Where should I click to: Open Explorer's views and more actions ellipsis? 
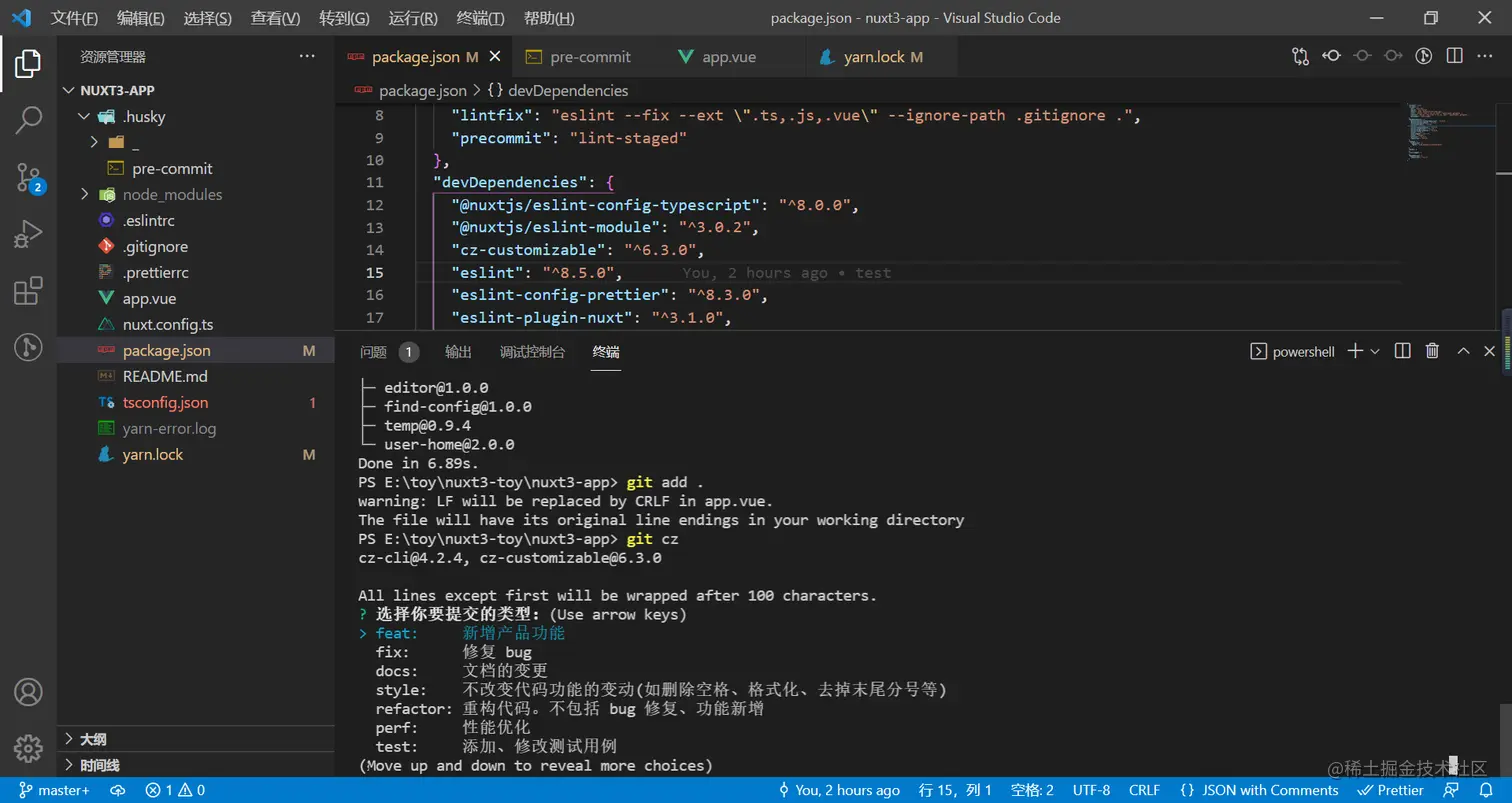[307, 57]
